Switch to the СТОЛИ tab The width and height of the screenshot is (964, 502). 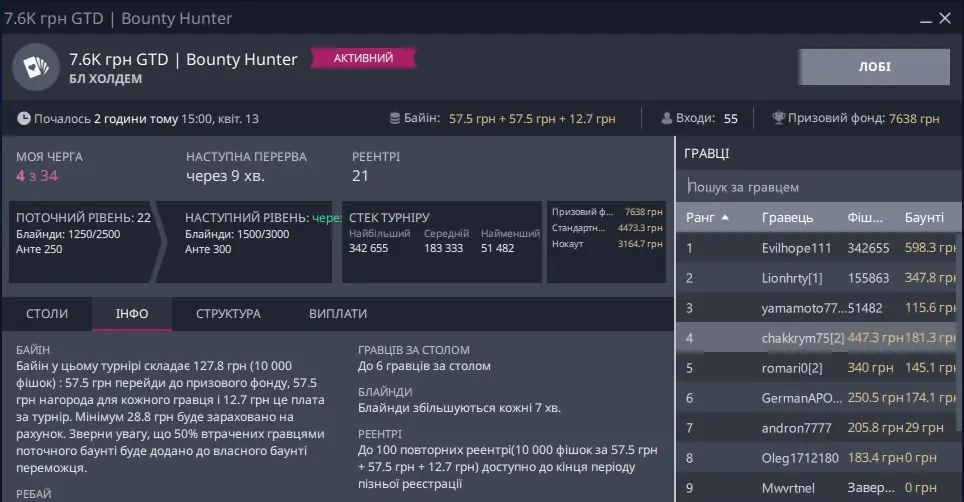[47, 314]
